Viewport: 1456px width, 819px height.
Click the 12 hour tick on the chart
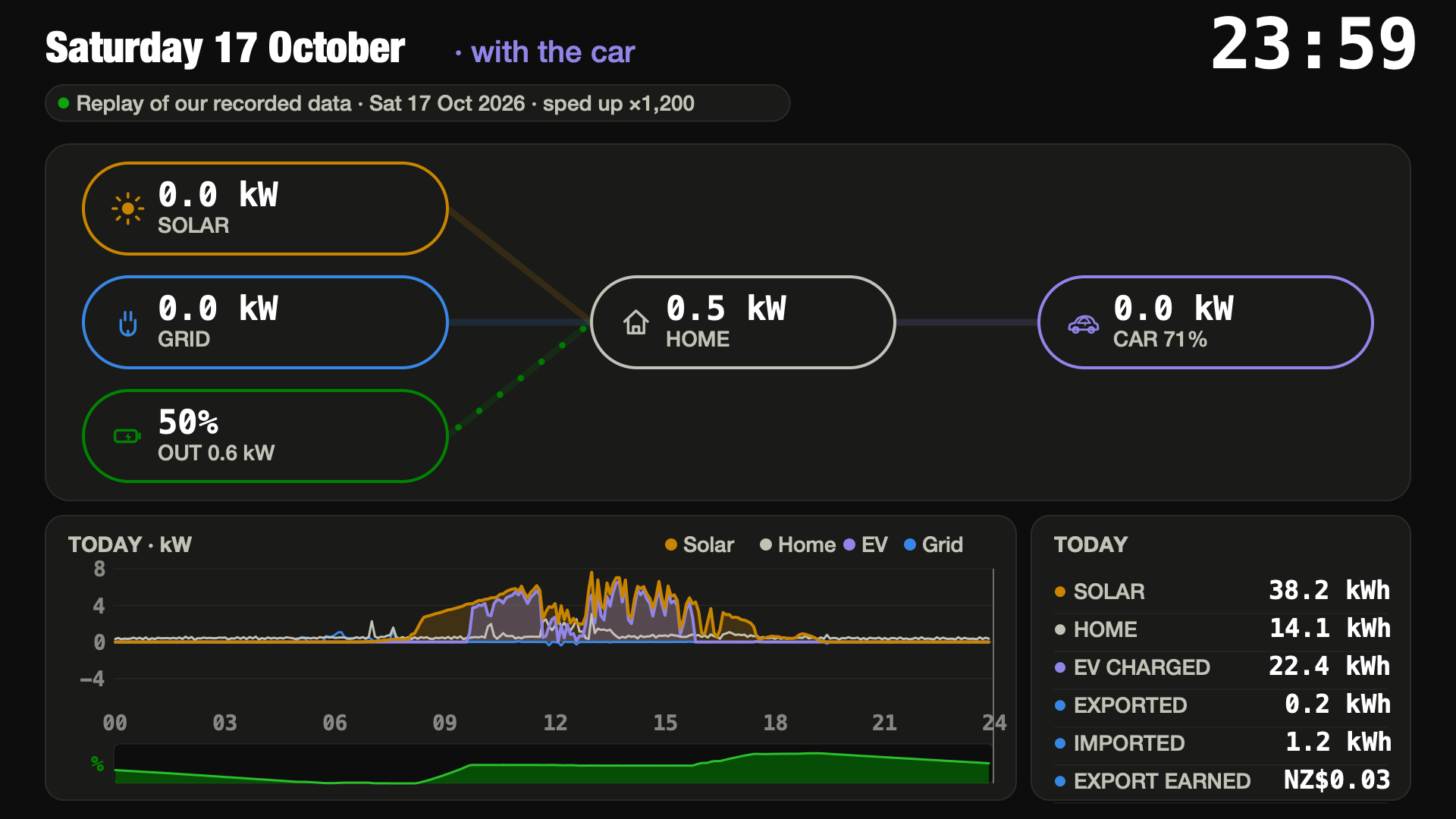tap(555, 723)
